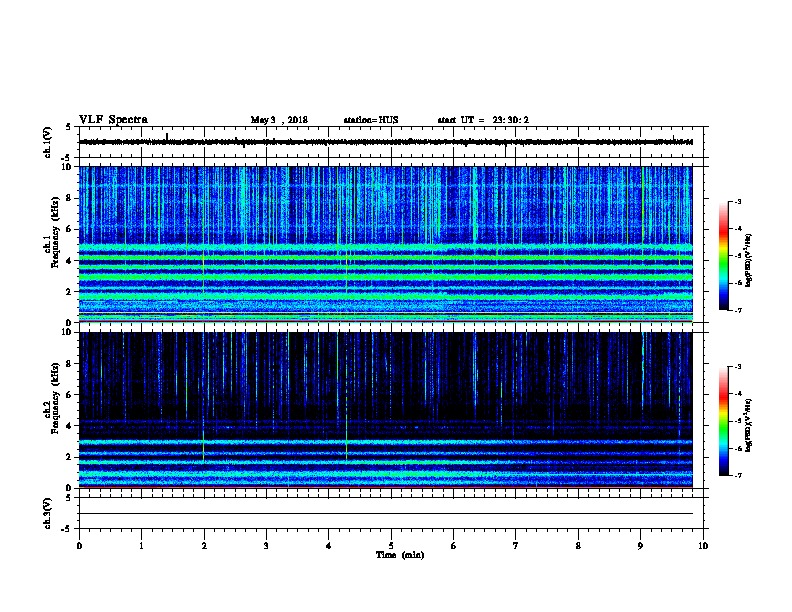The width and height of the screenshot is (792, 612).
Task: Click the "station=HUS" header label
Action: tap(371, 120)
